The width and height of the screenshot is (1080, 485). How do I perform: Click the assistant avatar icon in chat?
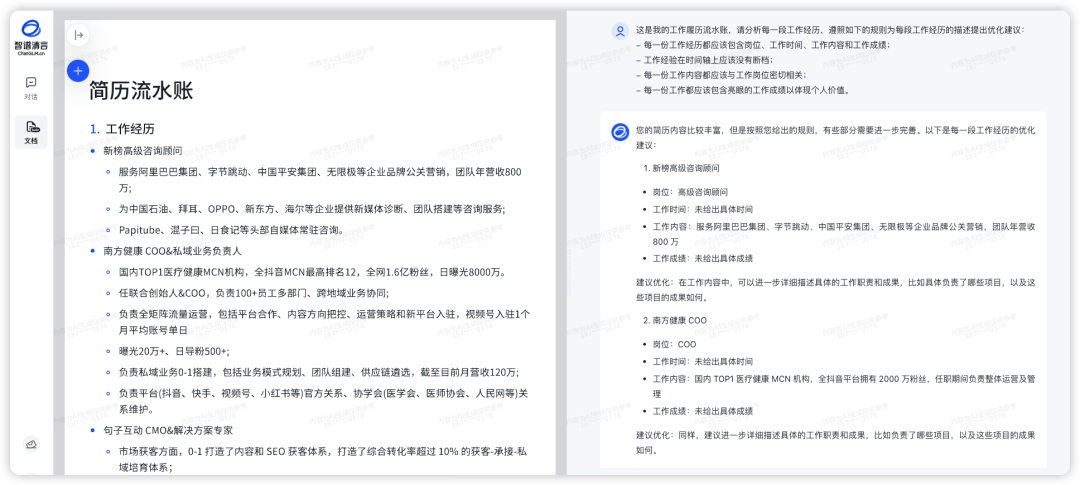coord(620,132)
